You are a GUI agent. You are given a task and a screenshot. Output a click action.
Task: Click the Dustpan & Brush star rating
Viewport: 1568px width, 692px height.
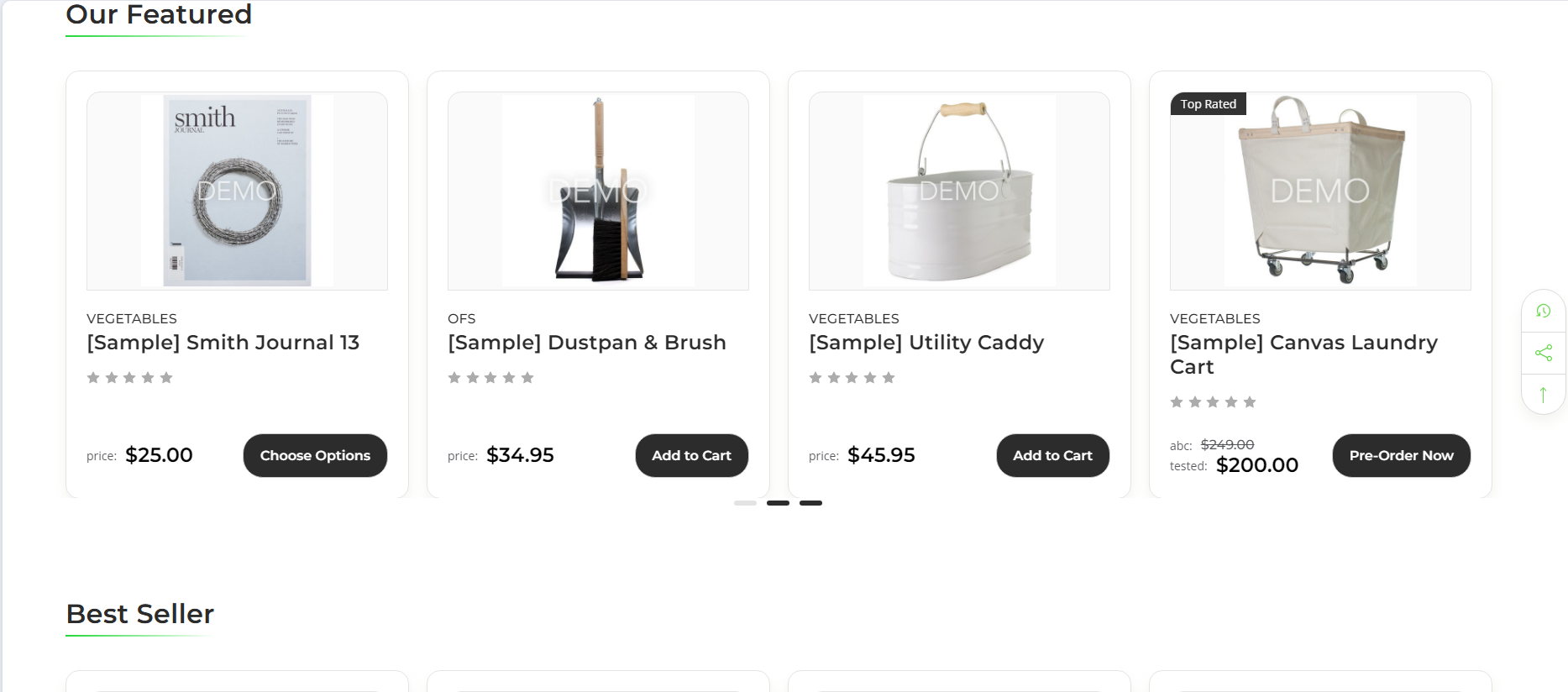pyautogui.click(x=491, y=378)
